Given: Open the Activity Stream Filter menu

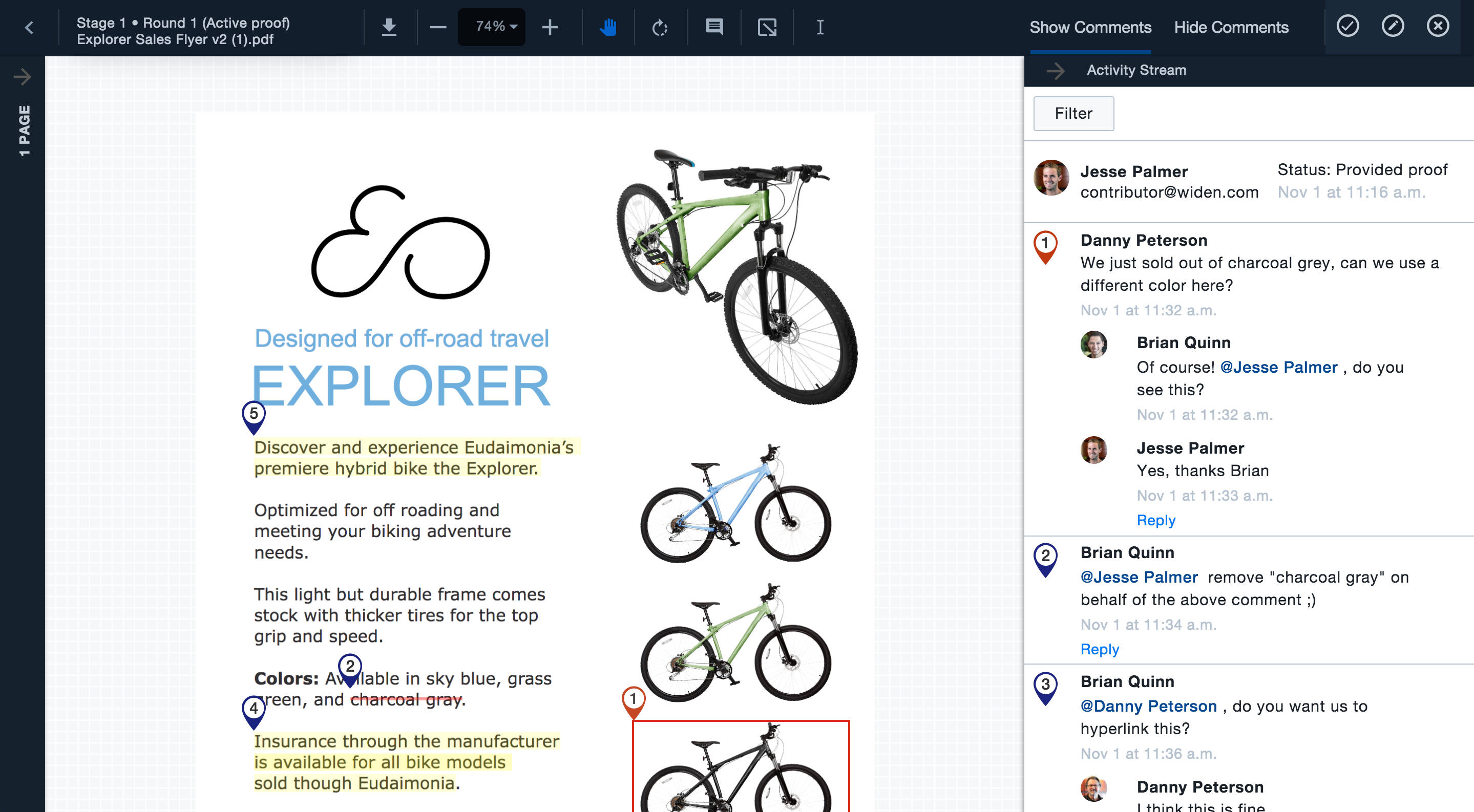Looking at the screenshot, I should pyautogui.click(x=1073, y=113).
